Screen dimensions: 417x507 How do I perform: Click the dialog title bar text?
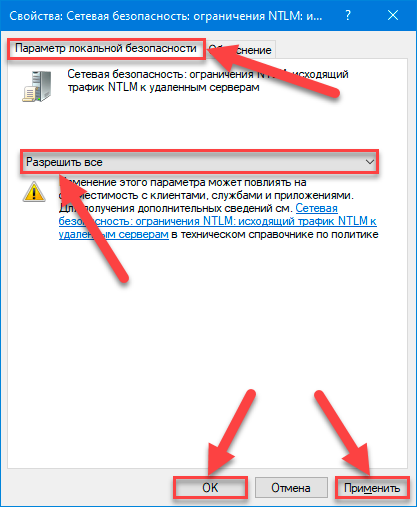166,16
